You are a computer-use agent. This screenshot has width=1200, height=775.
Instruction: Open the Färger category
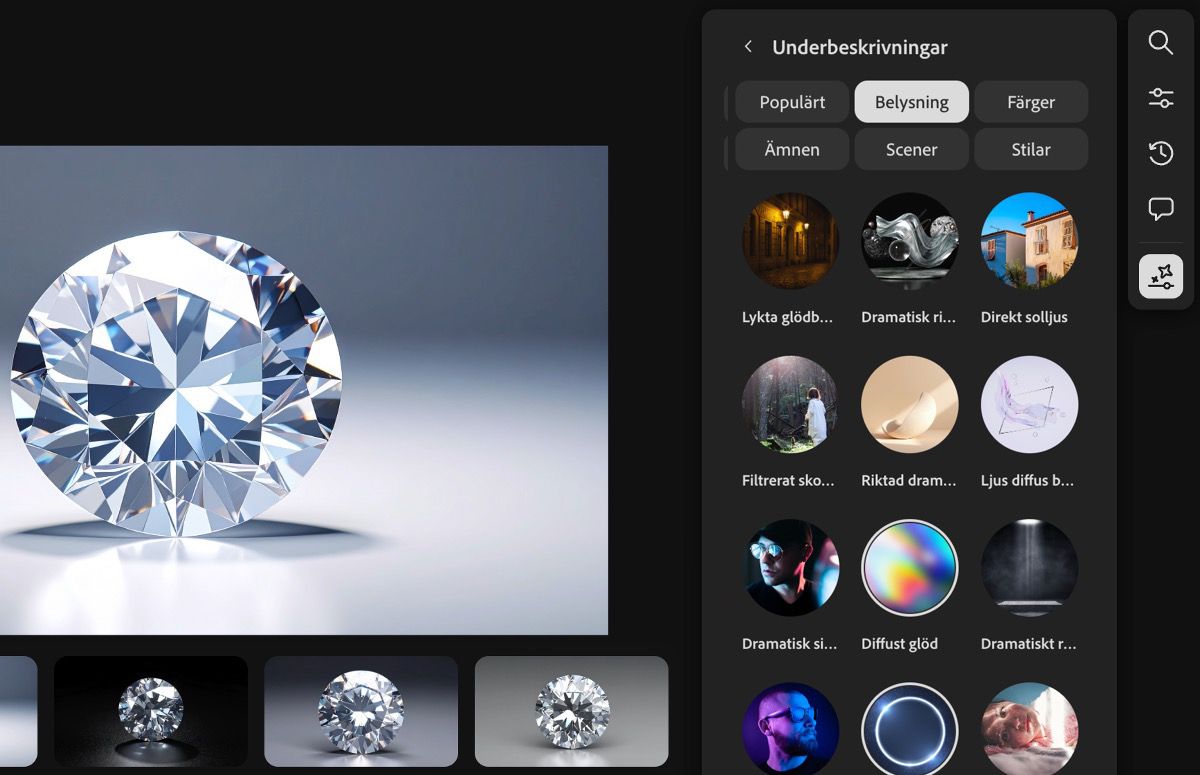[1031, 102]
